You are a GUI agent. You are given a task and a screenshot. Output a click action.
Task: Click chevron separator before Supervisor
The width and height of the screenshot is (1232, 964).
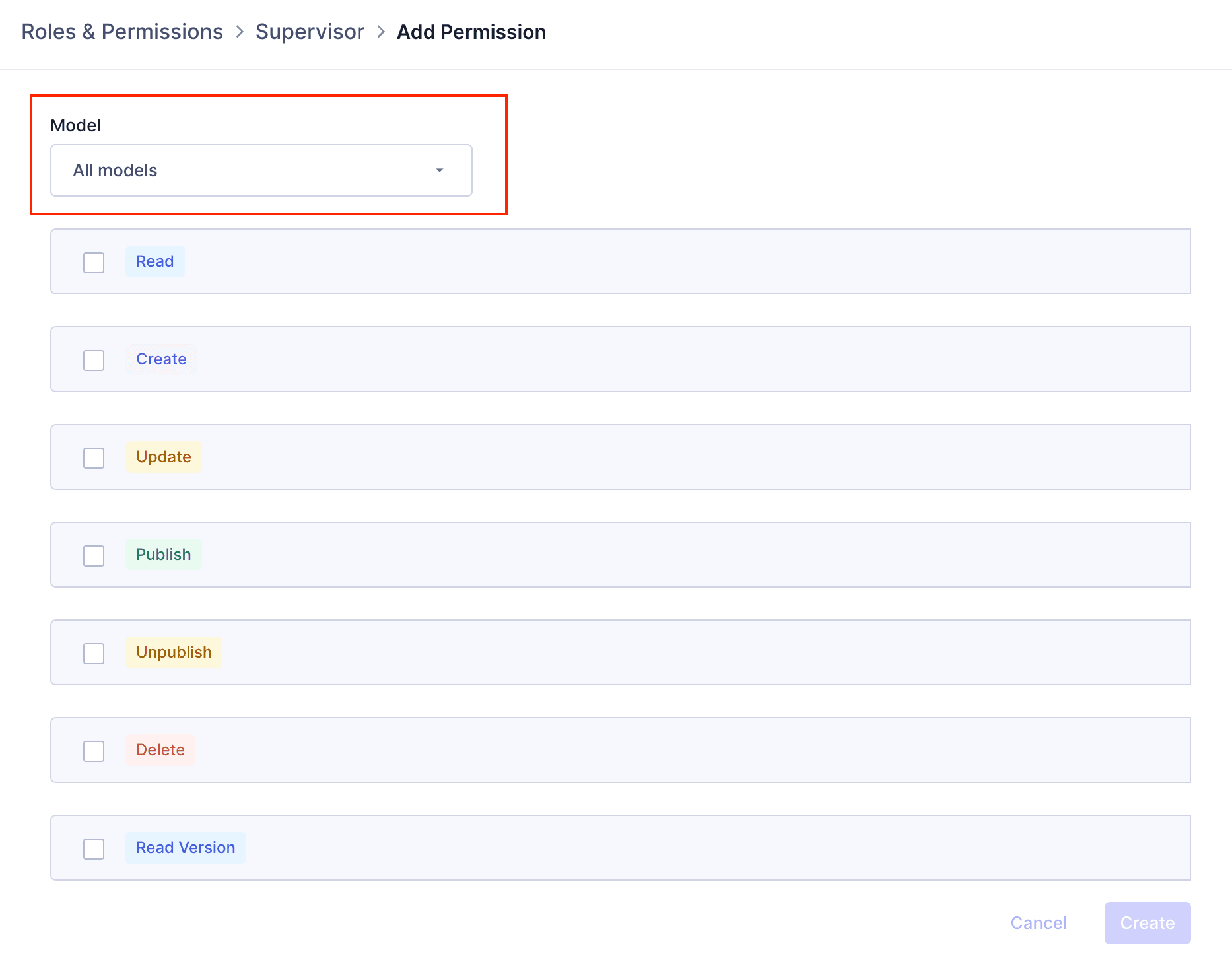pyautogui.click(x=240, y=32)
